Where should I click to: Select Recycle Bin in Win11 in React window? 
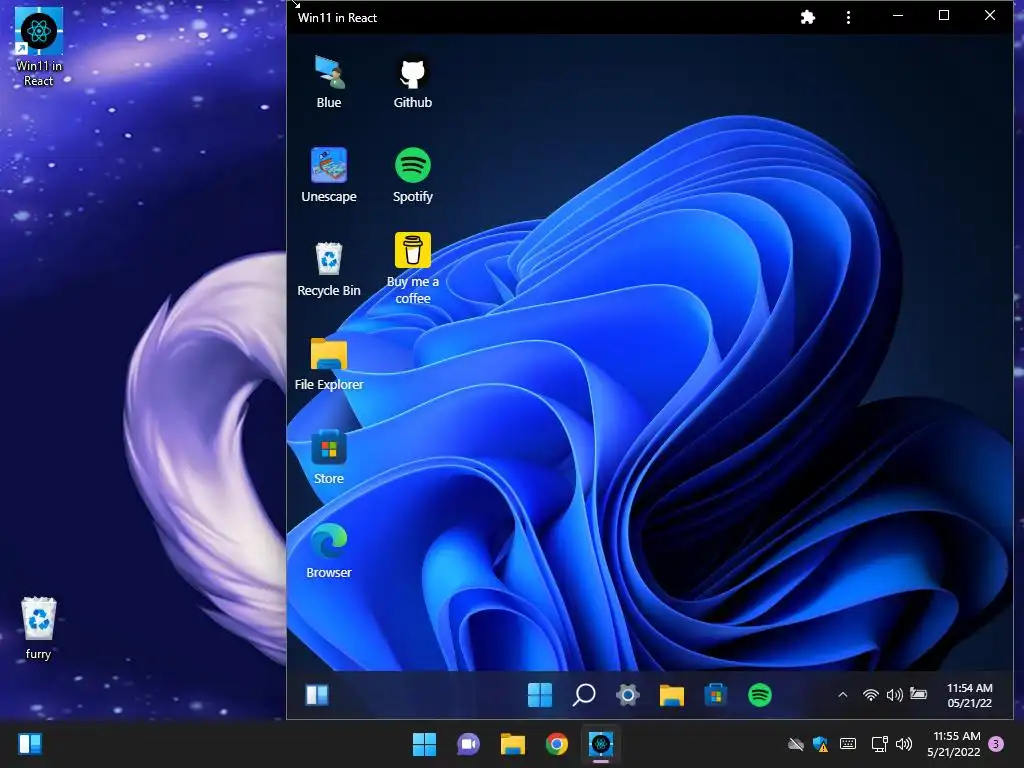coord(328,269)
